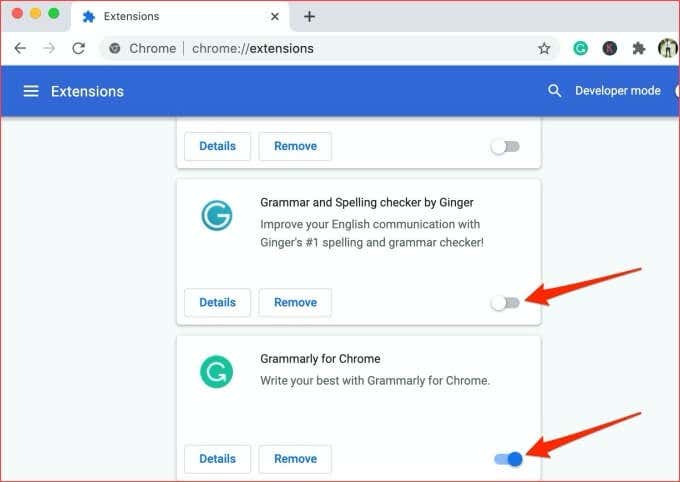Click the Extensions page title in blue header

pos(87,91)
